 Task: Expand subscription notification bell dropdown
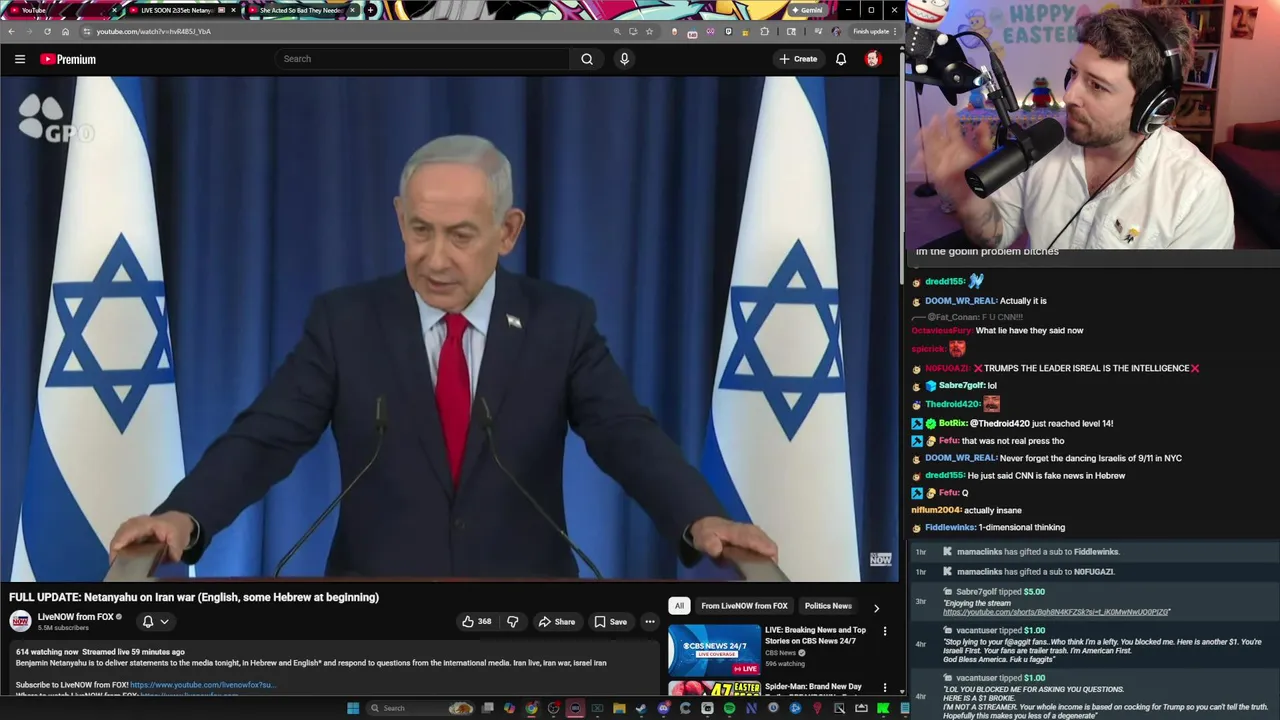[x=155, y=621]
